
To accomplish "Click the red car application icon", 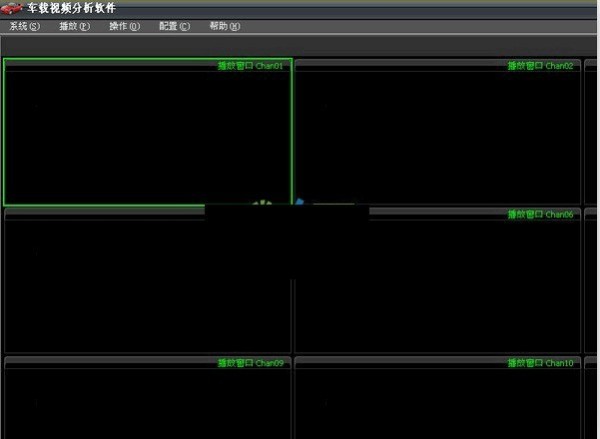I will tap(12, 8).
